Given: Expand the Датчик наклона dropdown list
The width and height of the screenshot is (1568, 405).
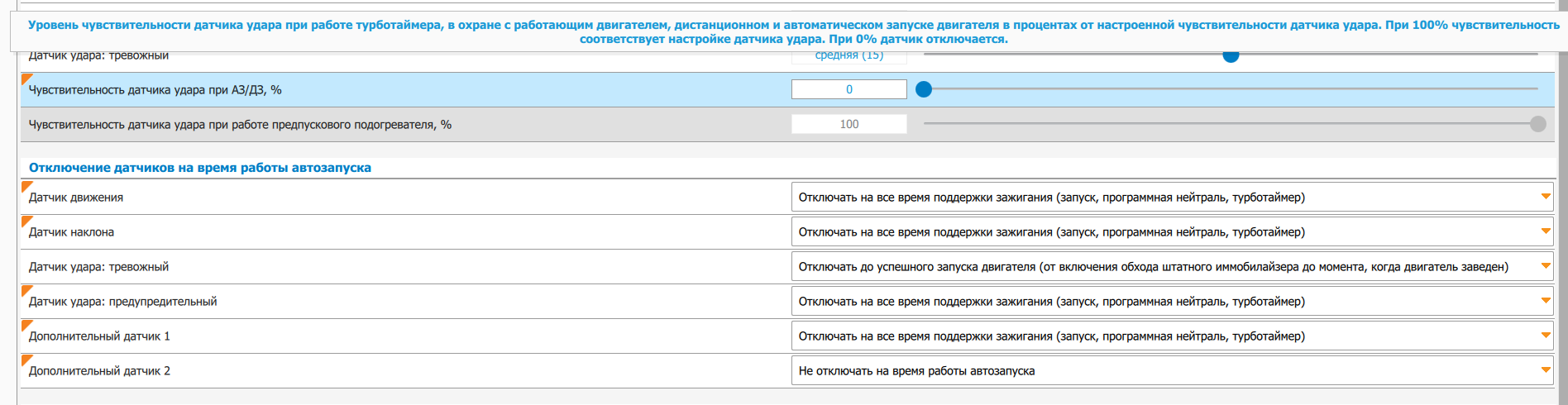Looking at the screenshot, I should (1171, 232).
